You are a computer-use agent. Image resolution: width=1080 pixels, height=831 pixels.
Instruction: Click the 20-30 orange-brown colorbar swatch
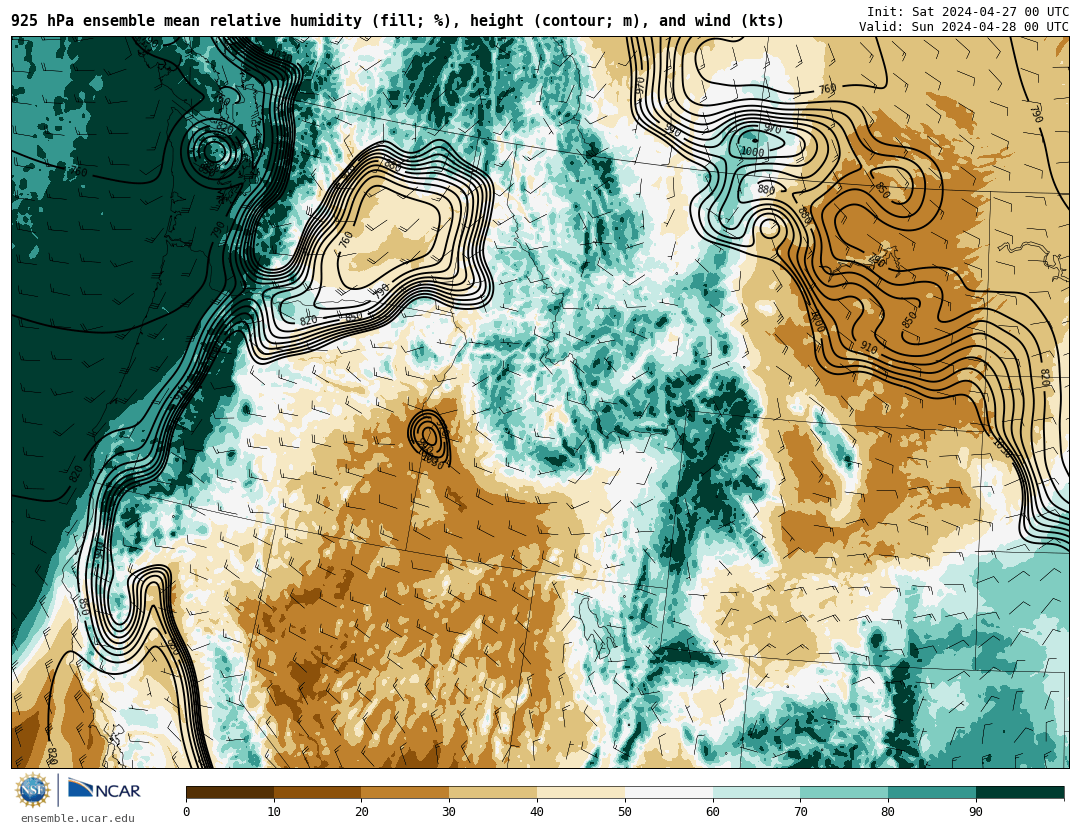tap(405, 793)
